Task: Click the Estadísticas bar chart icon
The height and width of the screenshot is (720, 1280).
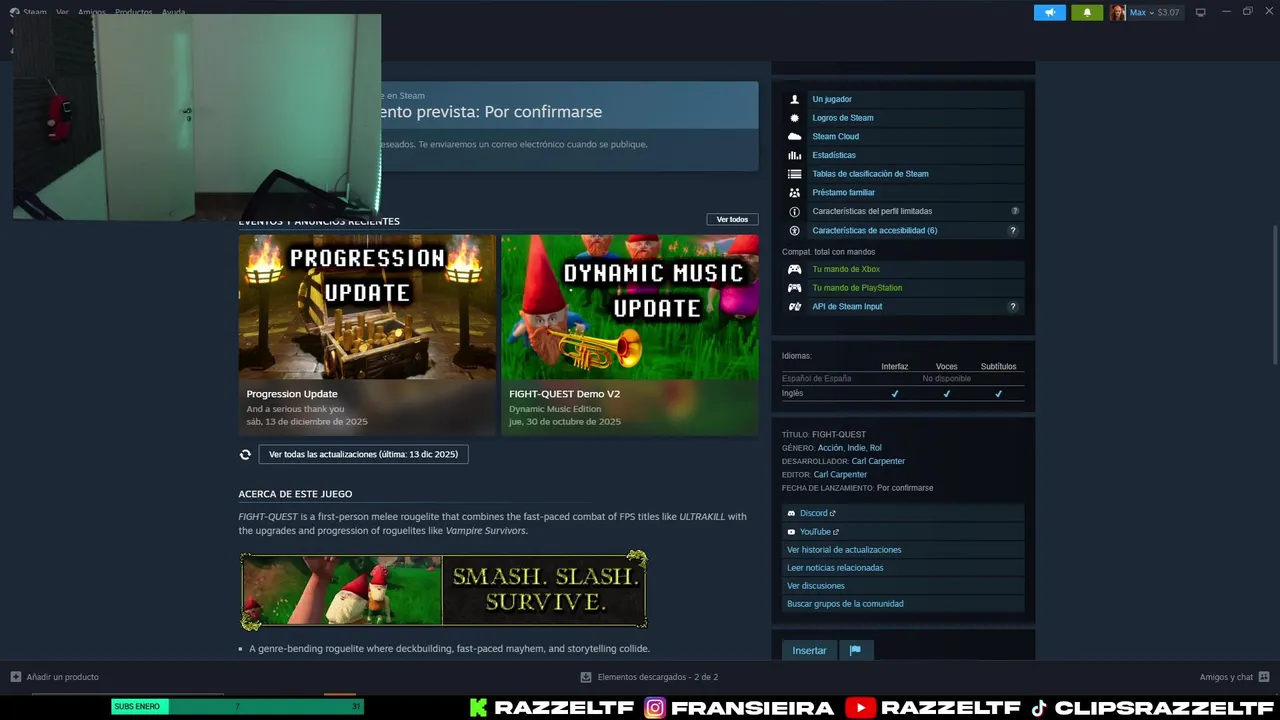Action: click(794, 155)
